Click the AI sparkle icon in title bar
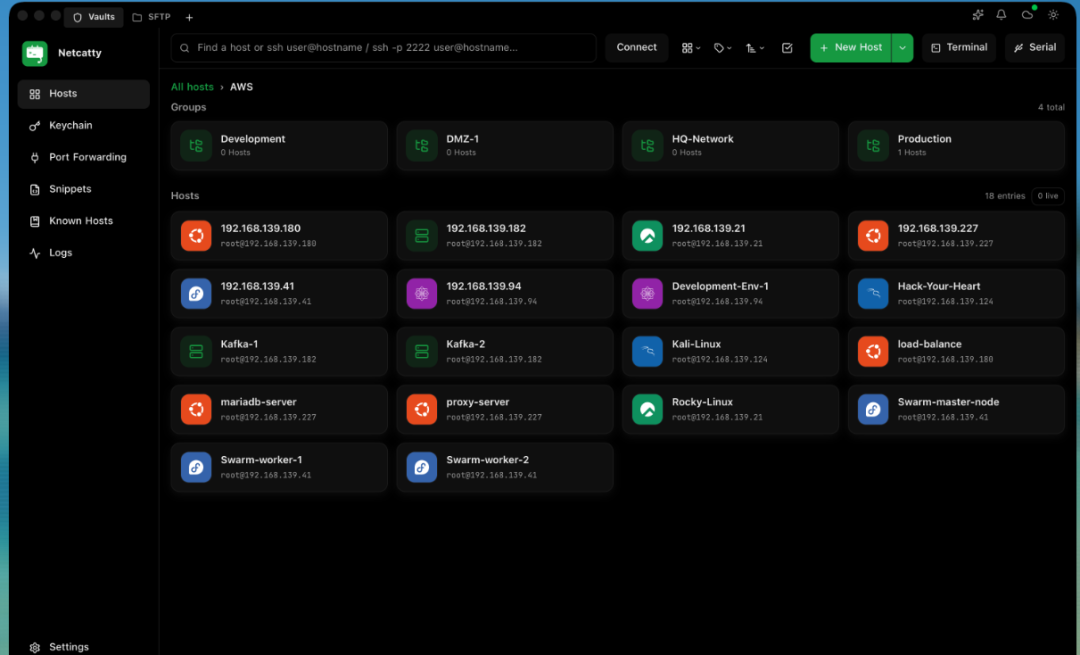Image resolution: width=1080 pixels, height=655 pixels. 977,14
